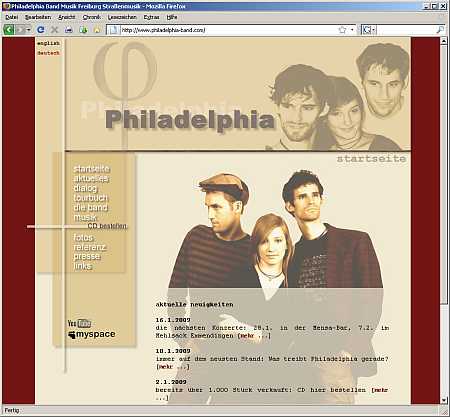Open mehr link under 10.1.2009 news
The height and width of the screenshot is (417, 450).
(x=173, y=367)
